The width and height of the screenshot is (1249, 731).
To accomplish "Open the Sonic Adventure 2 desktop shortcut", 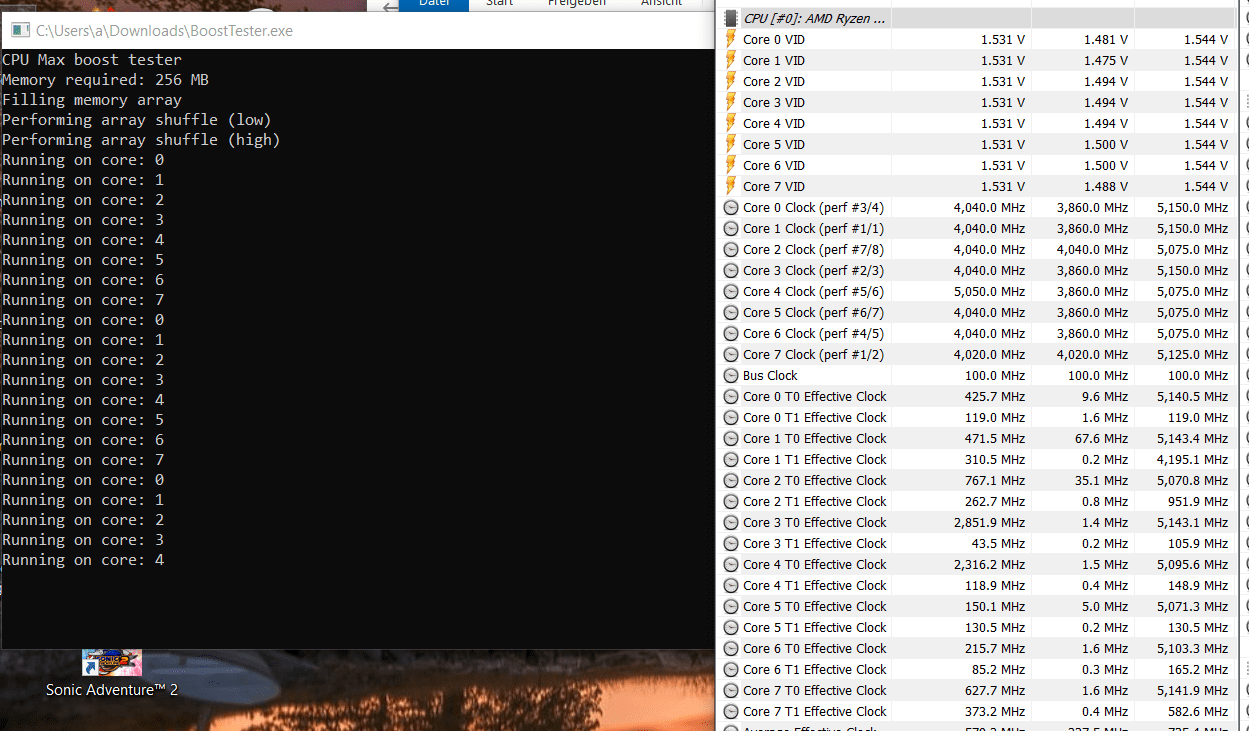I will (x=111, y=672).
